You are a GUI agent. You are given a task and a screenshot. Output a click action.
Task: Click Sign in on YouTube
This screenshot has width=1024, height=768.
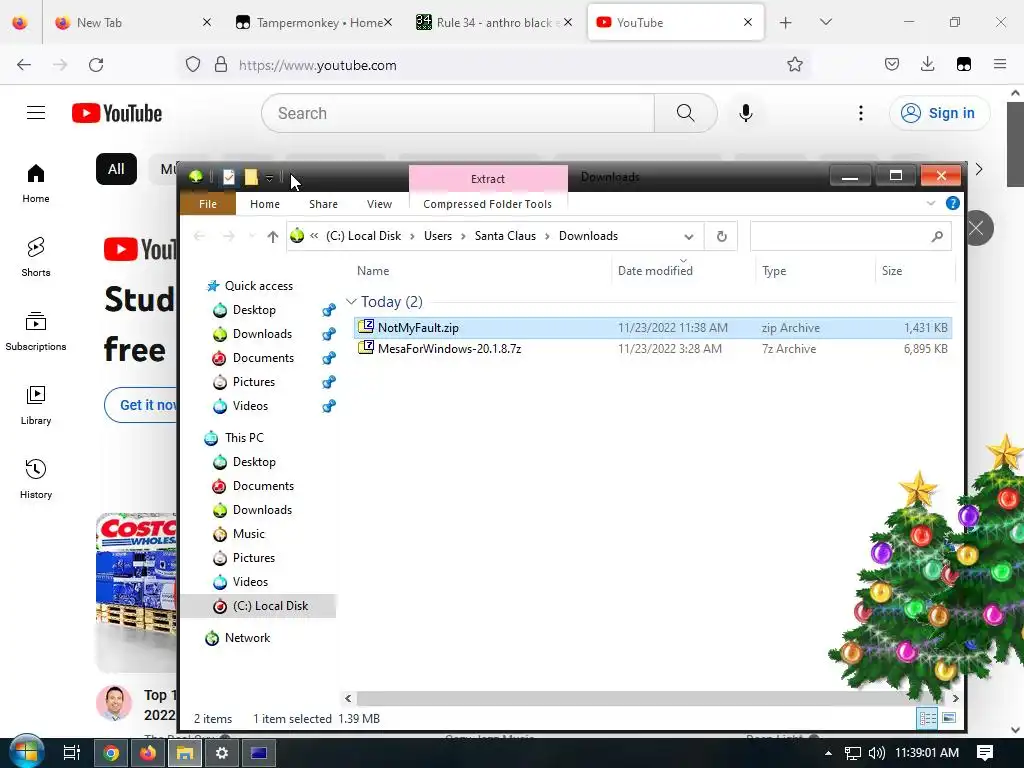[939, 113]
